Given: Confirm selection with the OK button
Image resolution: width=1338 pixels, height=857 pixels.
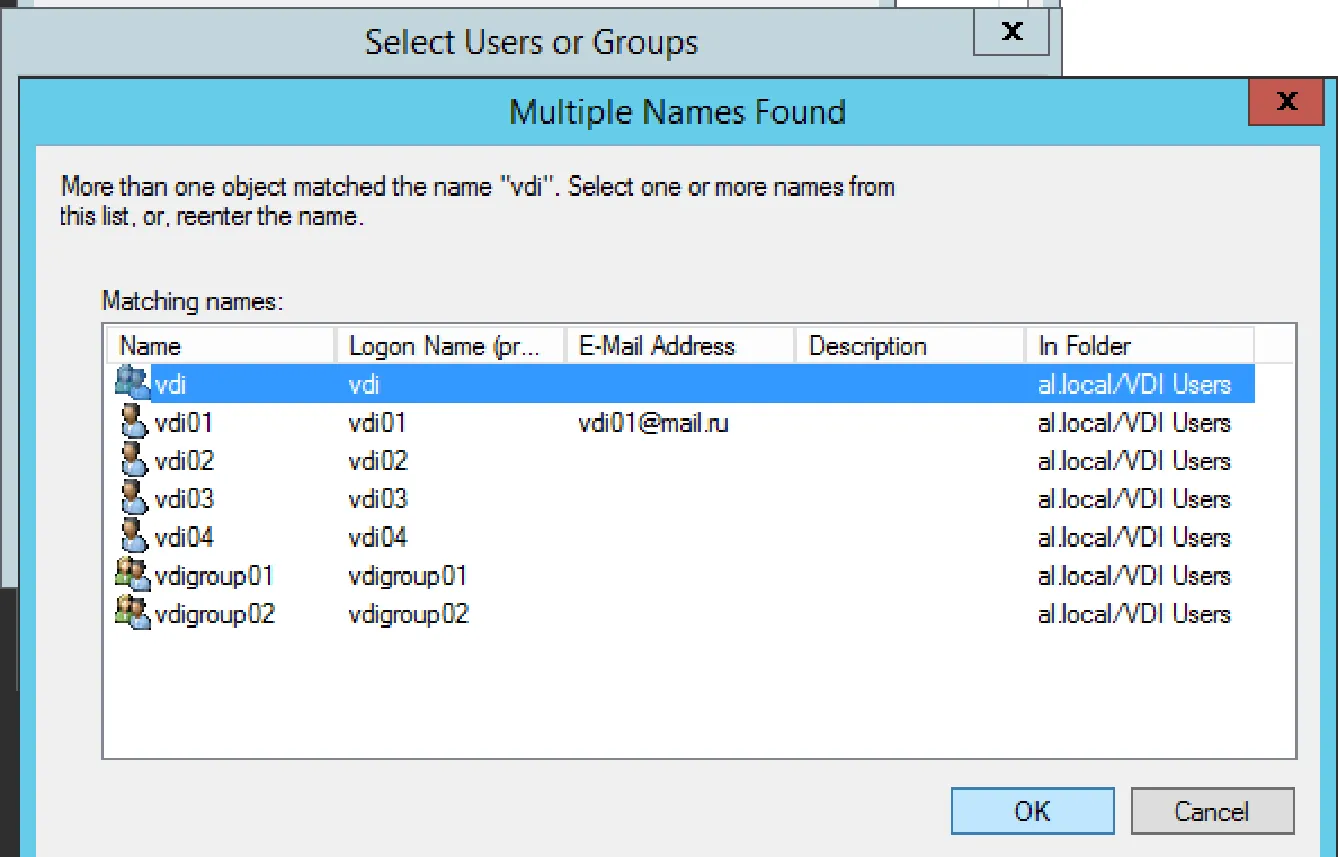Looking at the screenshot, I should coord(1032,811).
